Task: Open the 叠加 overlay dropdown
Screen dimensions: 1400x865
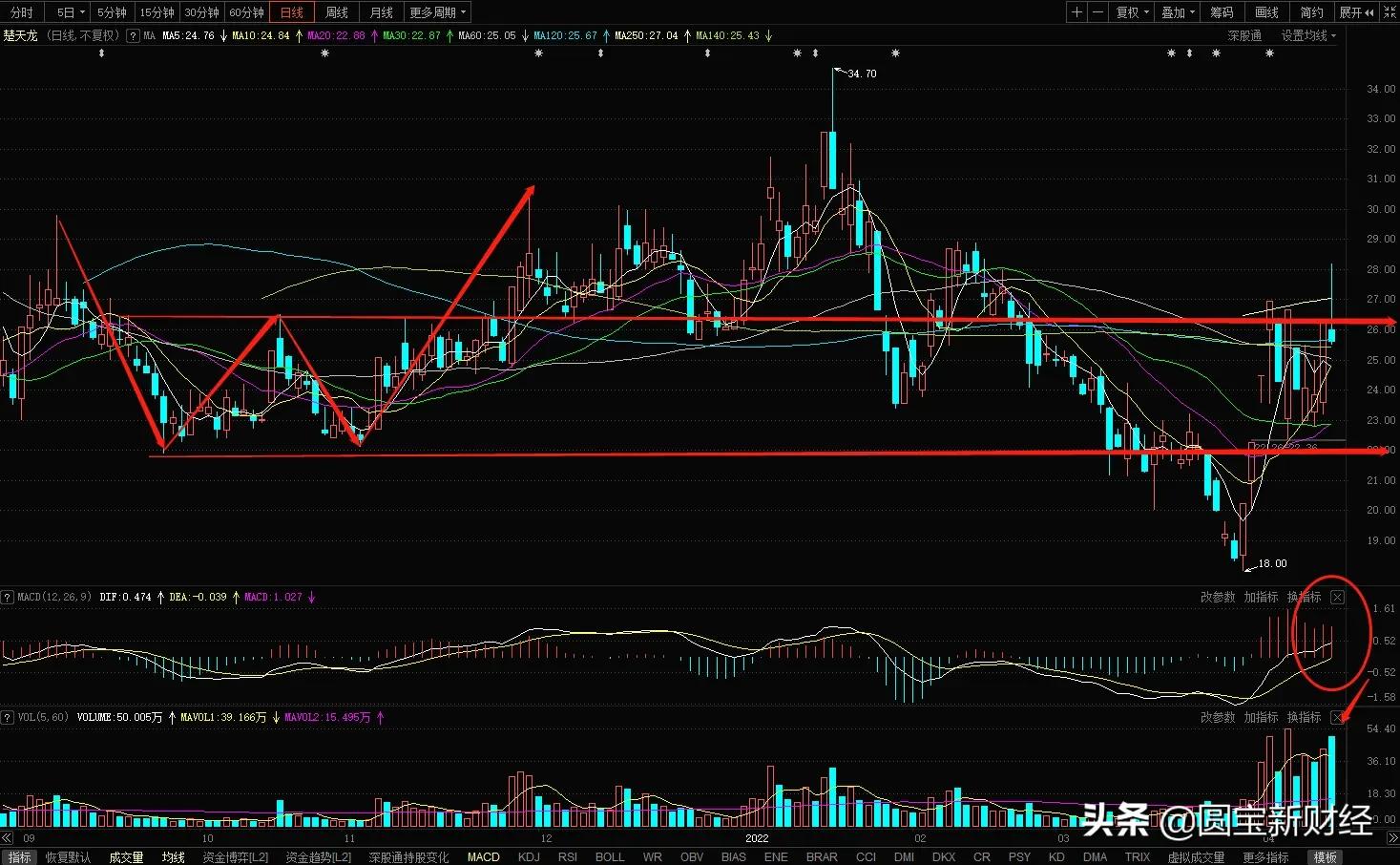Action: 1178,12
